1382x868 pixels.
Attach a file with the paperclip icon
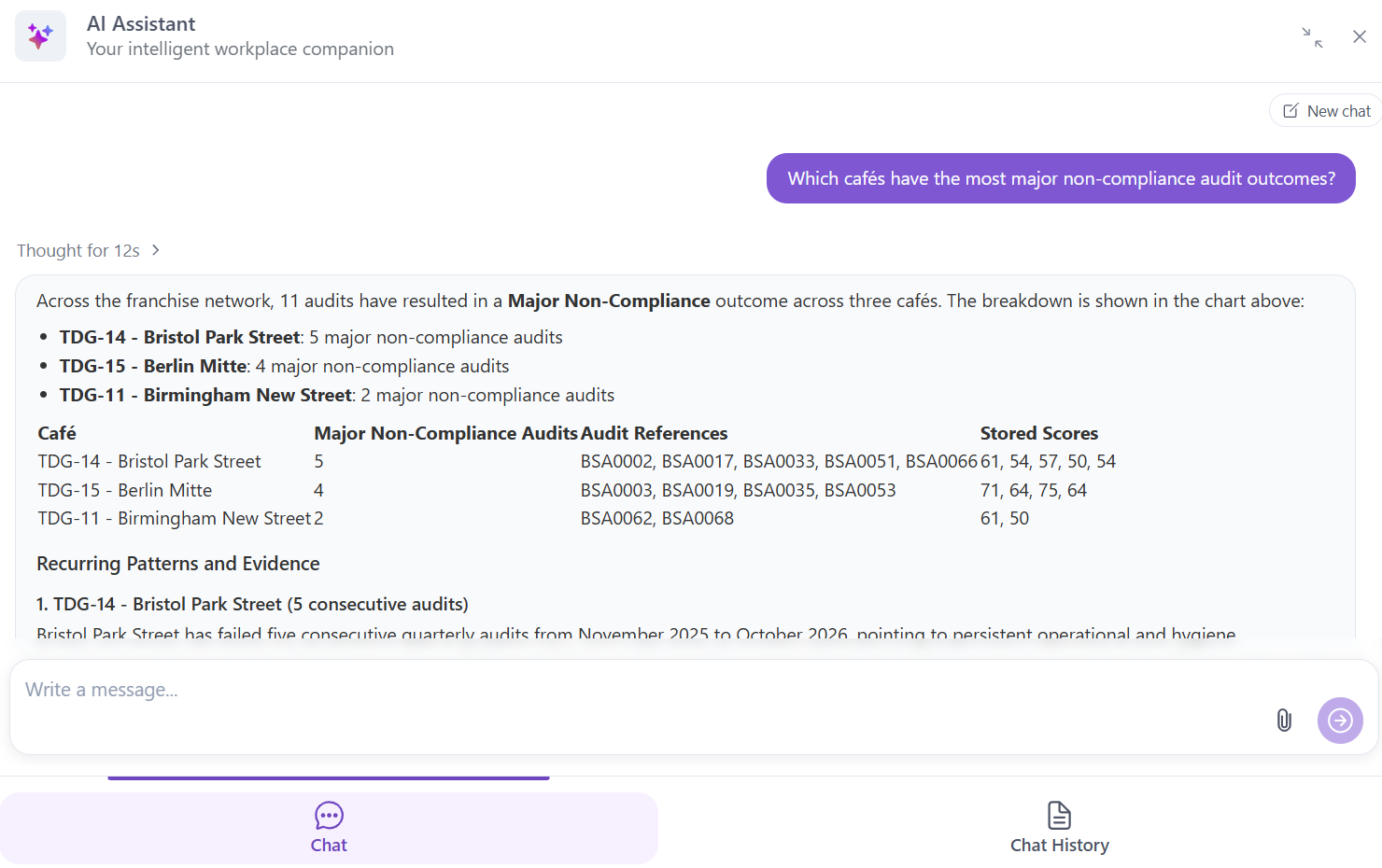point(1284,720)
